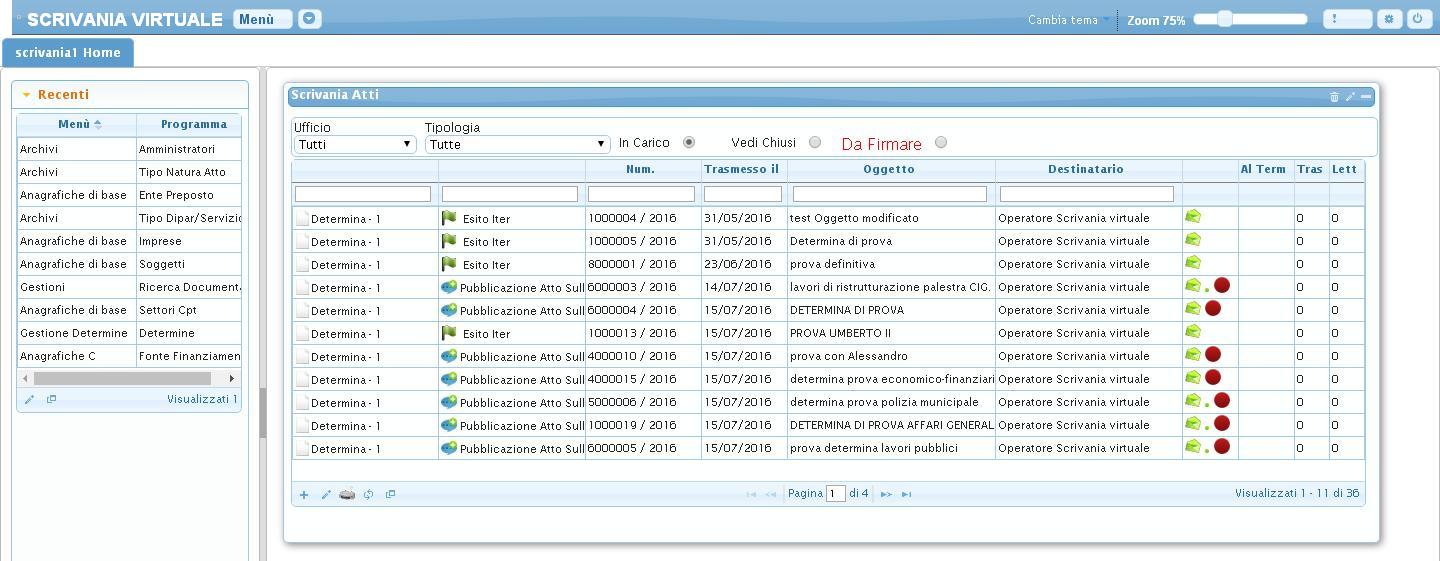Click the add record plus icon
The image size is (1440, 561).
click(x=304, y=494)
